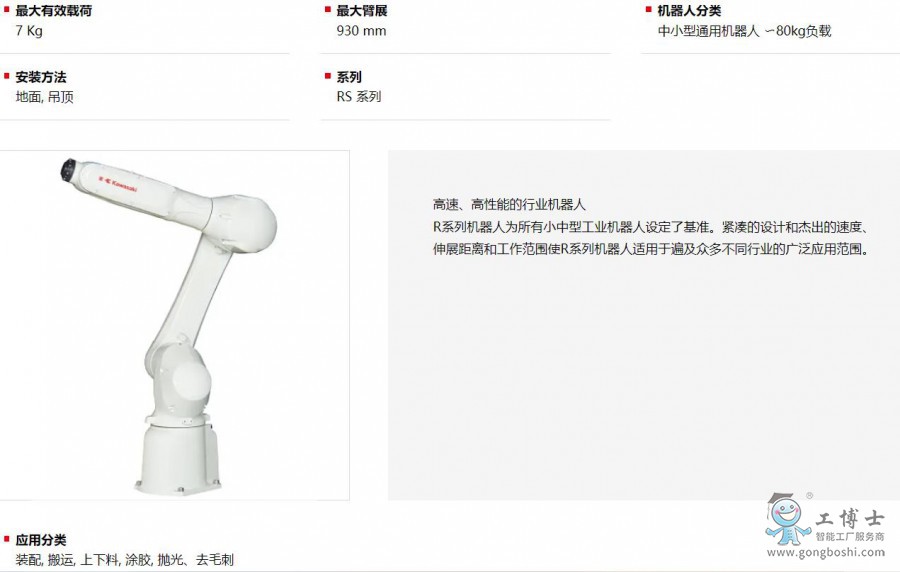Click the 机器人分类 heading
This screenshot has width=900, height=572.
(x=689, y=10)
